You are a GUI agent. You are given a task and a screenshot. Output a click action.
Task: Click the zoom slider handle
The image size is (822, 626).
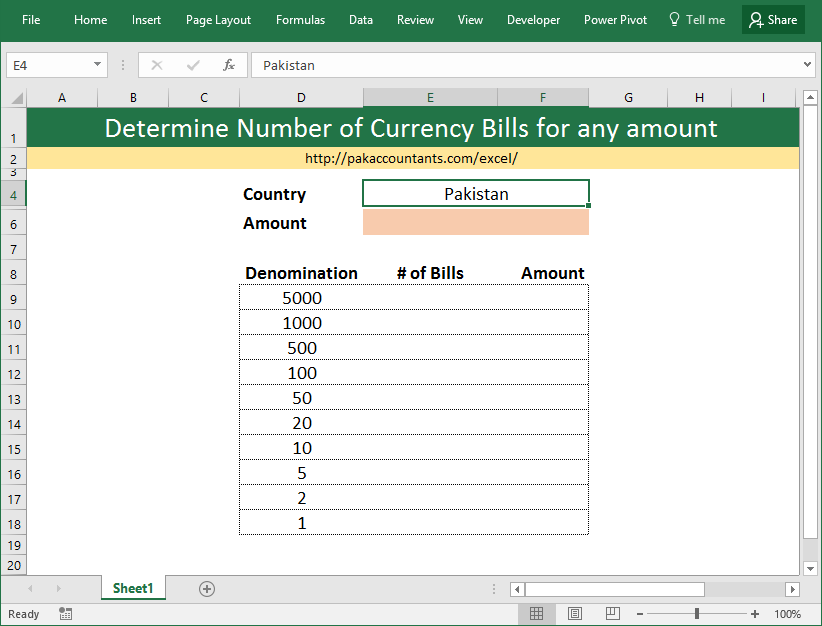click(x=697, y=613)
